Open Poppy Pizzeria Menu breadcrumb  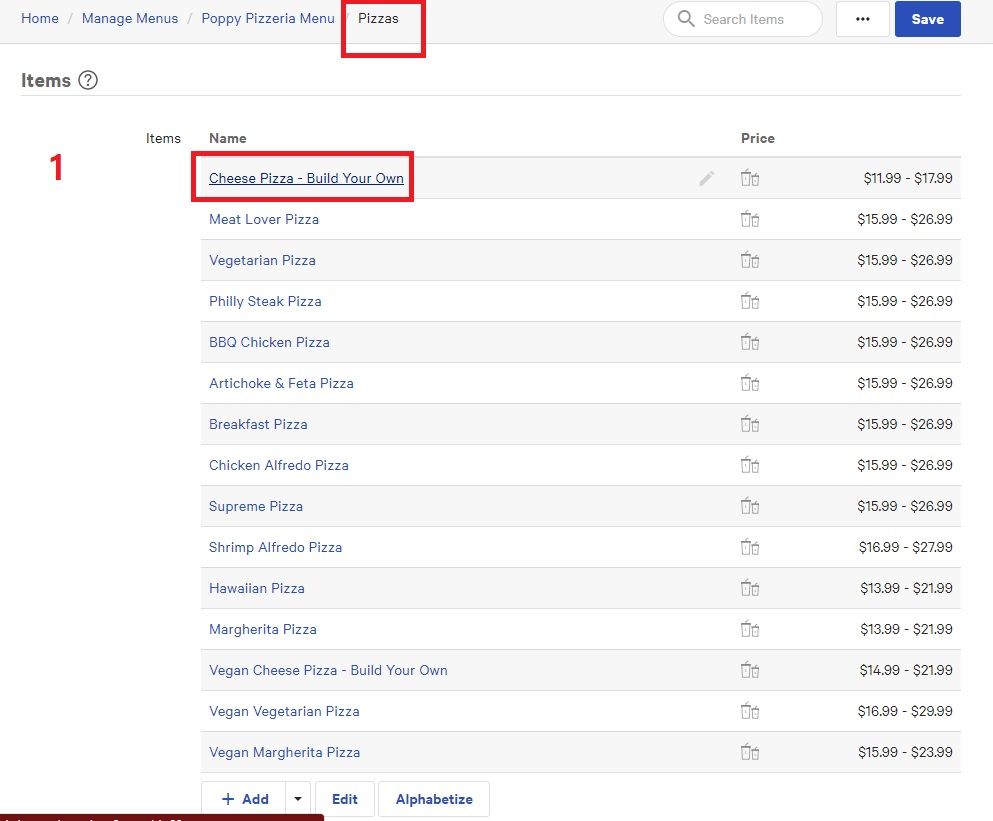coord(268,19)
